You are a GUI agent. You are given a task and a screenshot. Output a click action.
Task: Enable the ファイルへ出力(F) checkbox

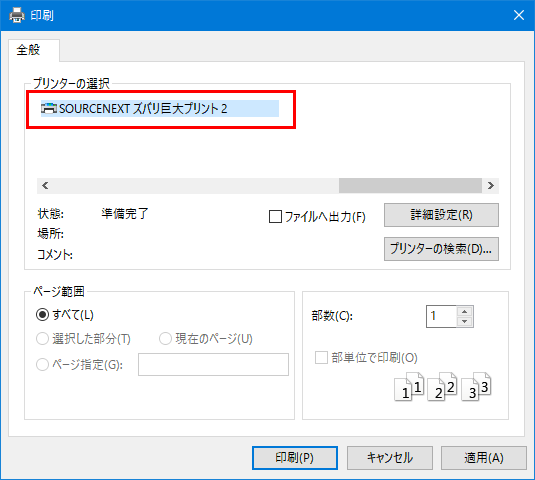pos(275,217)
